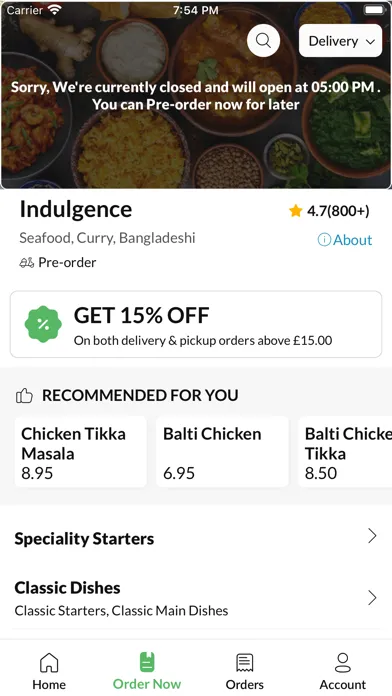Click the thumbs-up recommended icon

coord(24,395)
